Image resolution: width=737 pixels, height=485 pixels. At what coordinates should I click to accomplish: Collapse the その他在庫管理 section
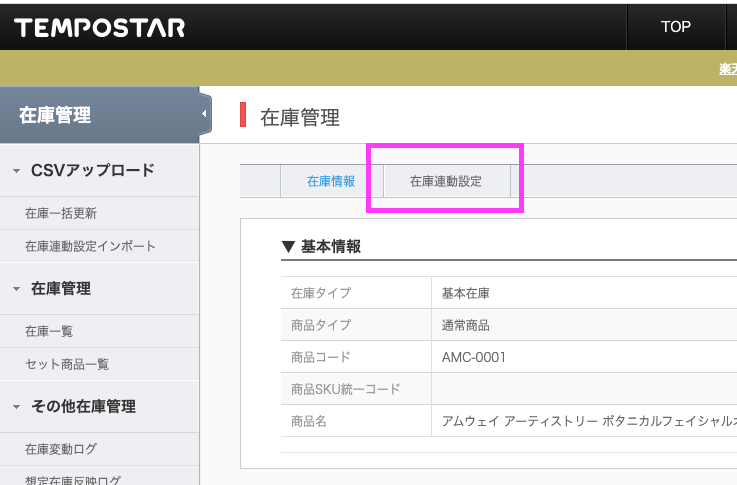click(x=17, y=407)
